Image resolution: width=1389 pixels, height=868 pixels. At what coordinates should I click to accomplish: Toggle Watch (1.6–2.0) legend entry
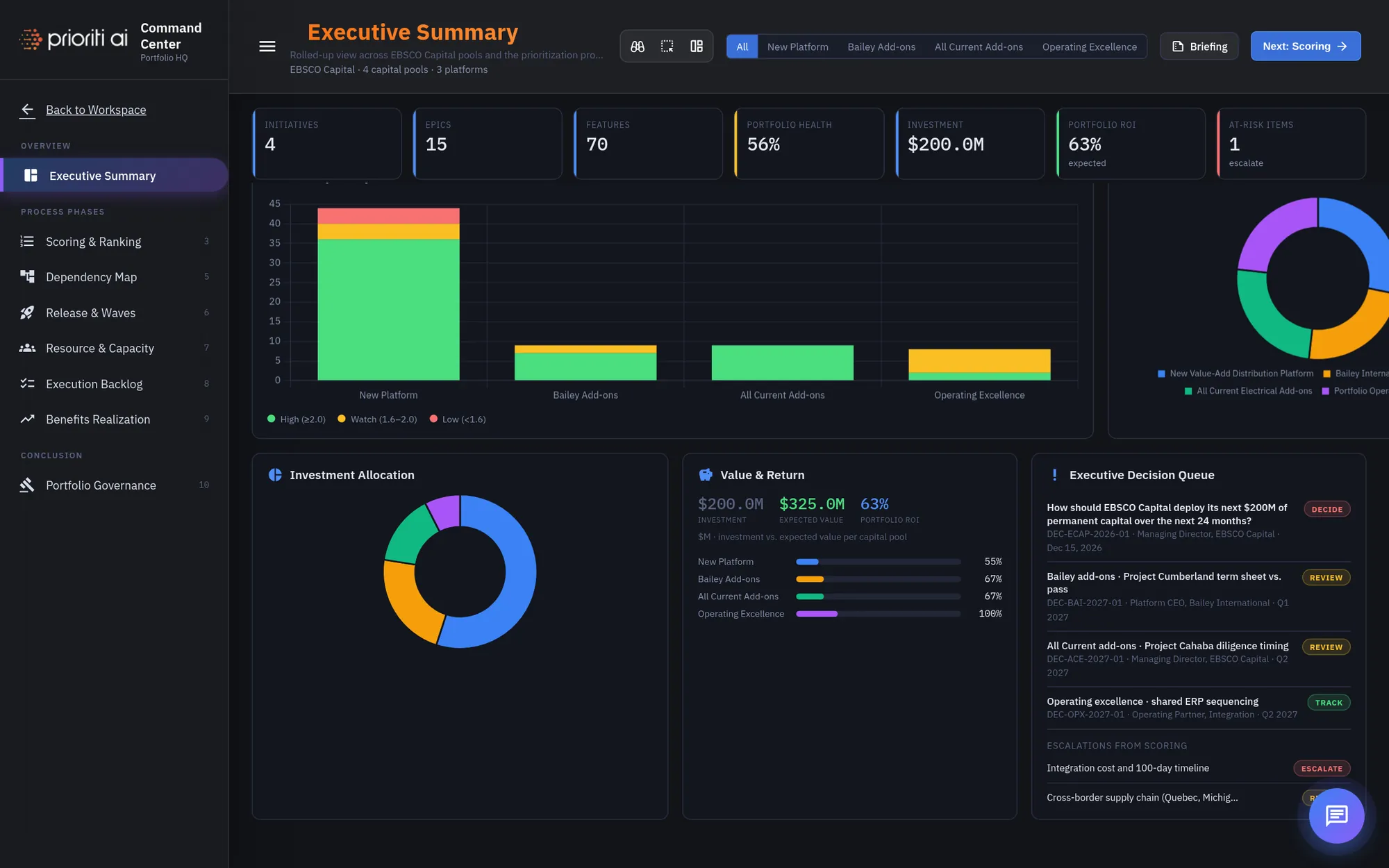pyautogui.click(x=377, y=419)
